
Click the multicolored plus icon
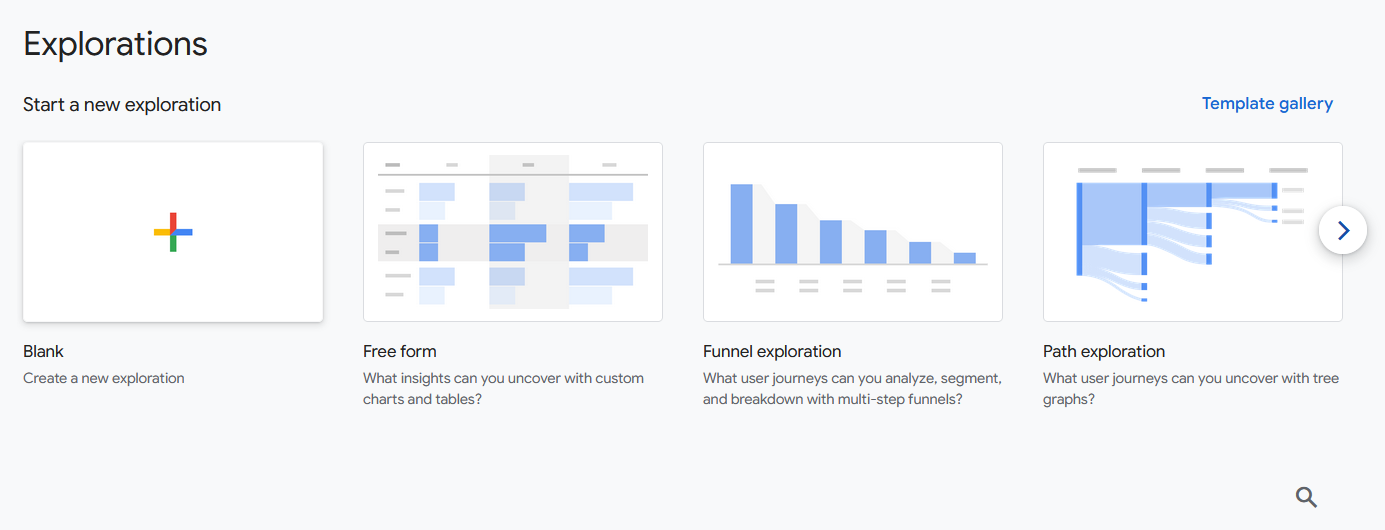click(173, 232)
